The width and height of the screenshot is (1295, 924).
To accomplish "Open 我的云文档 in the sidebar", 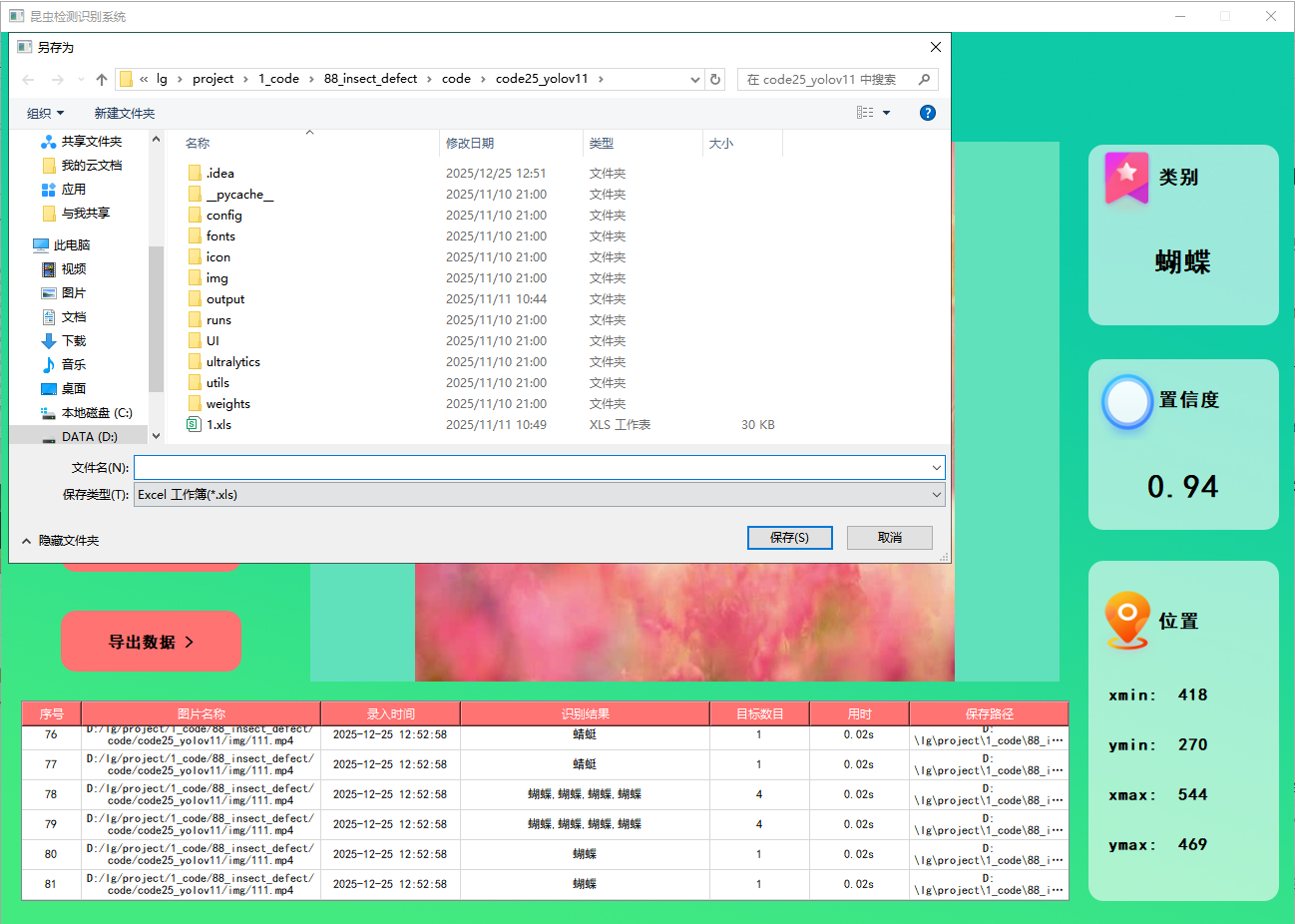I will tap(82, 166).
